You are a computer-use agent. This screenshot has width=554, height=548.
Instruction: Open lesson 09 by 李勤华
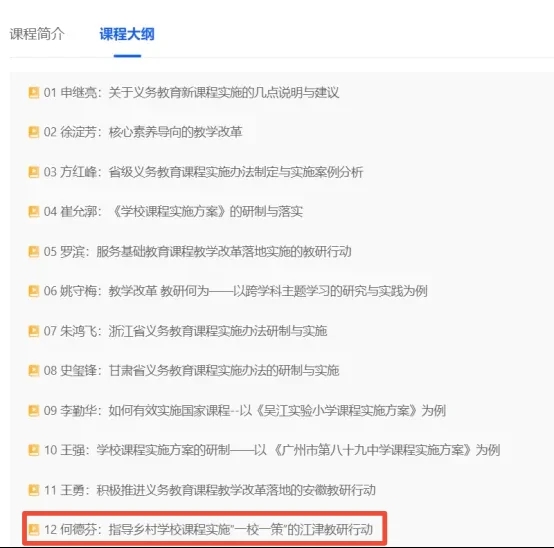[x=244, y=411]
